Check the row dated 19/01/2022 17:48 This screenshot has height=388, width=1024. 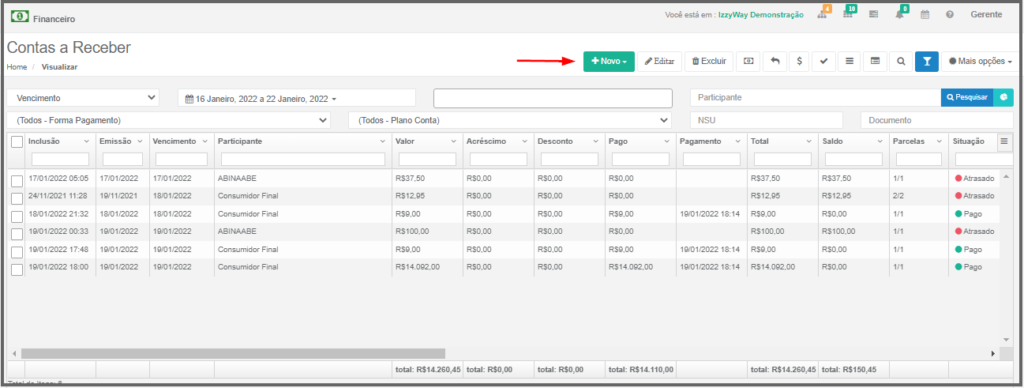16,252
